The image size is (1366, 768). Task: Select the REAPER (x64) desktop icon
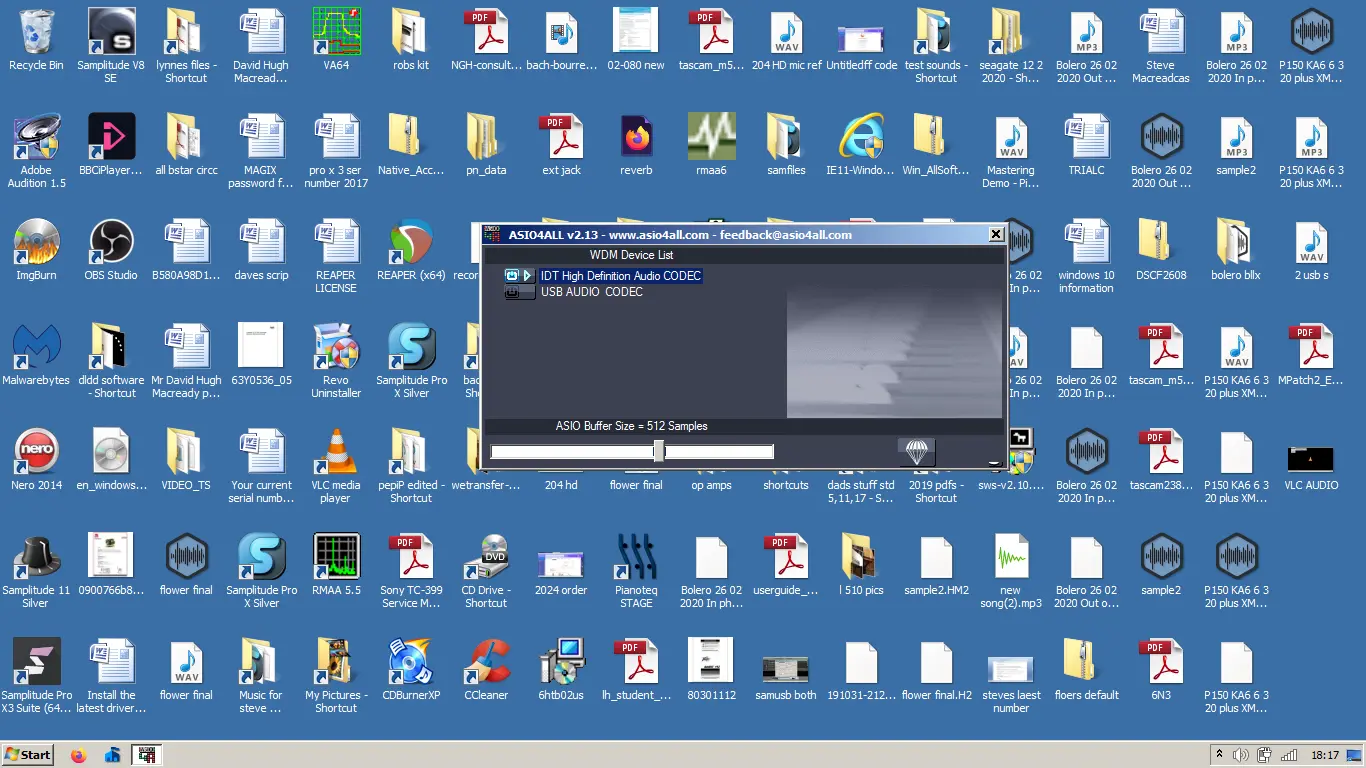coord(411,243)
